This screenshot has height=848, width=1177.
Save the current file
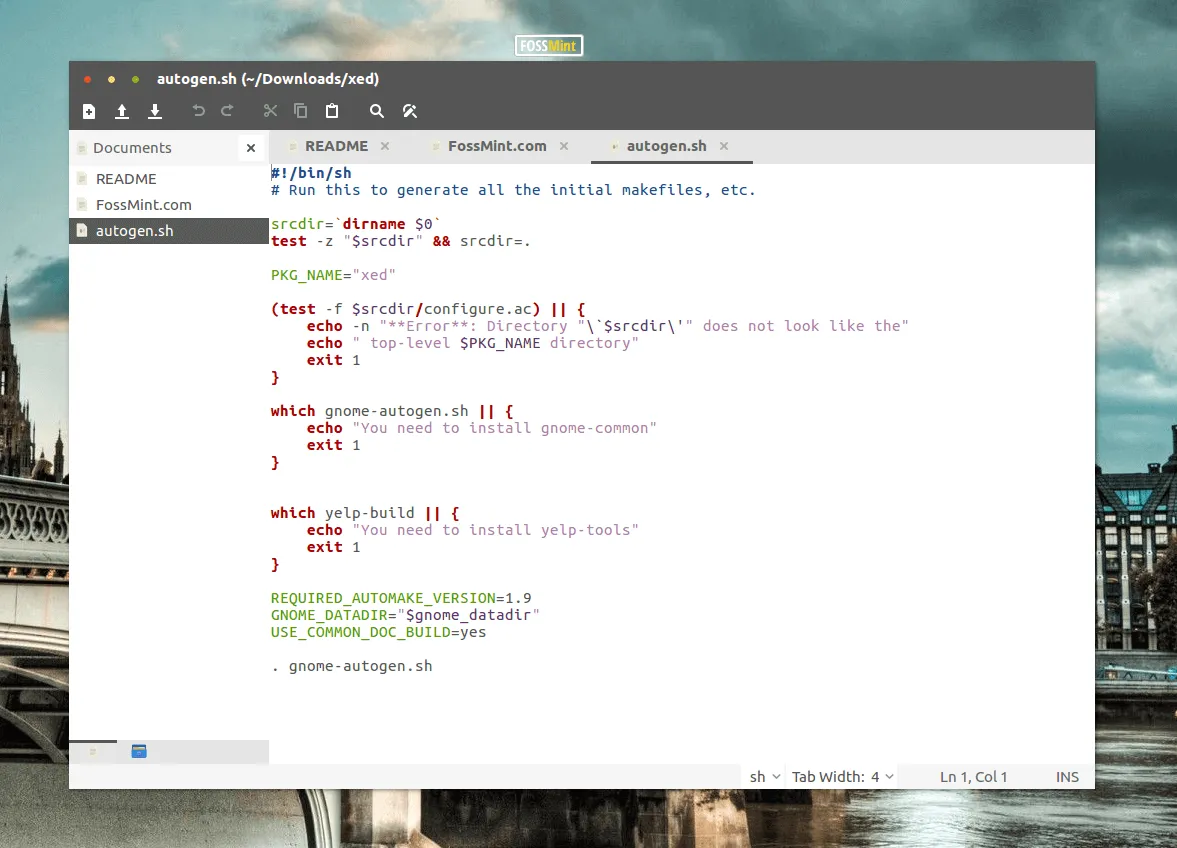tap(154, 111)
